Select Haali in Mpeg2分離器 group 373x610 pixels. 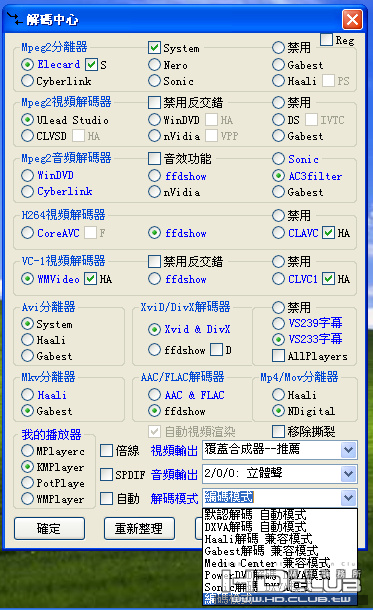[x=278, y=81]
